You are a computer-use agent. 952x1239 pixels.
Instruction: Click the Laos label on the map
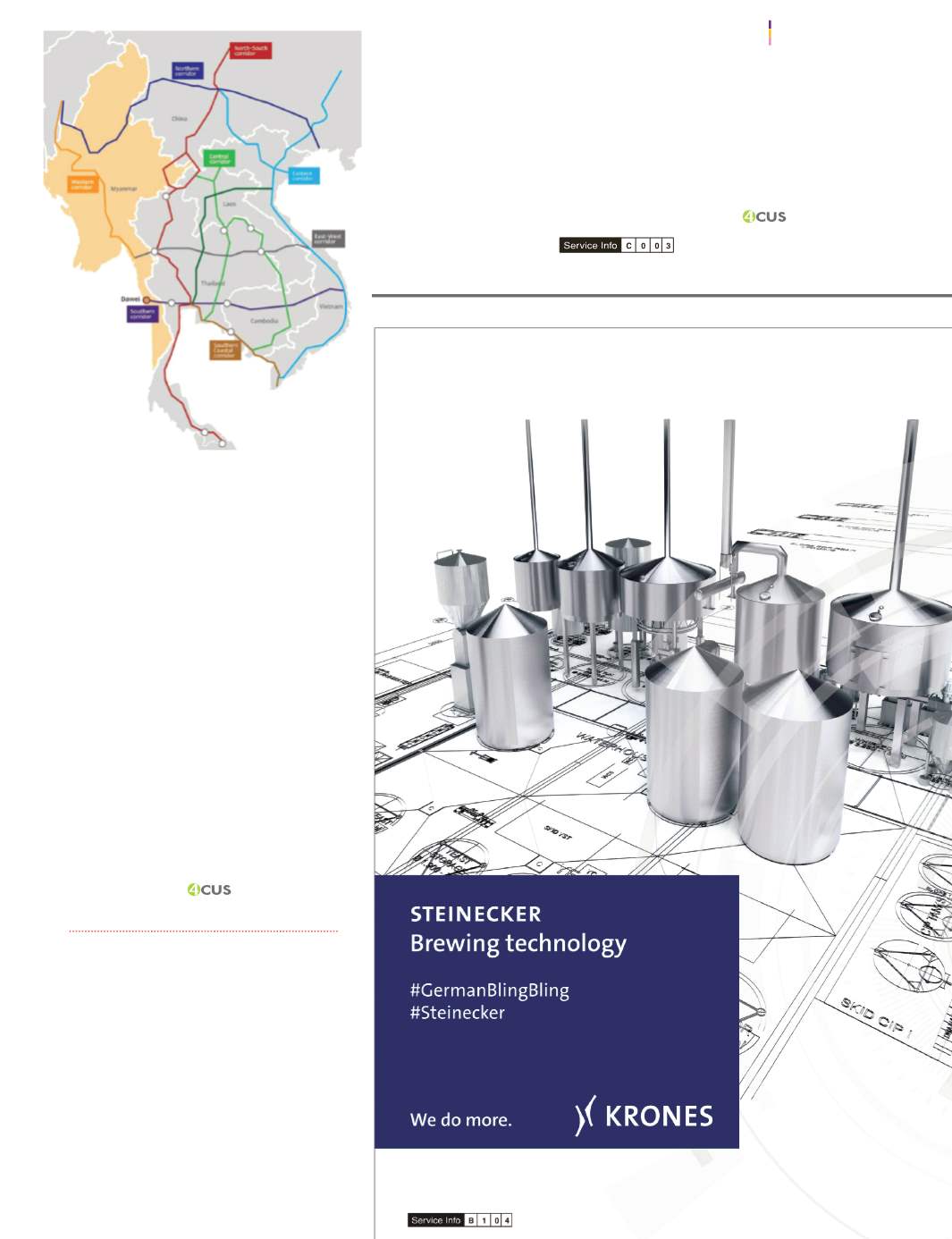click(x=230, y=204)
